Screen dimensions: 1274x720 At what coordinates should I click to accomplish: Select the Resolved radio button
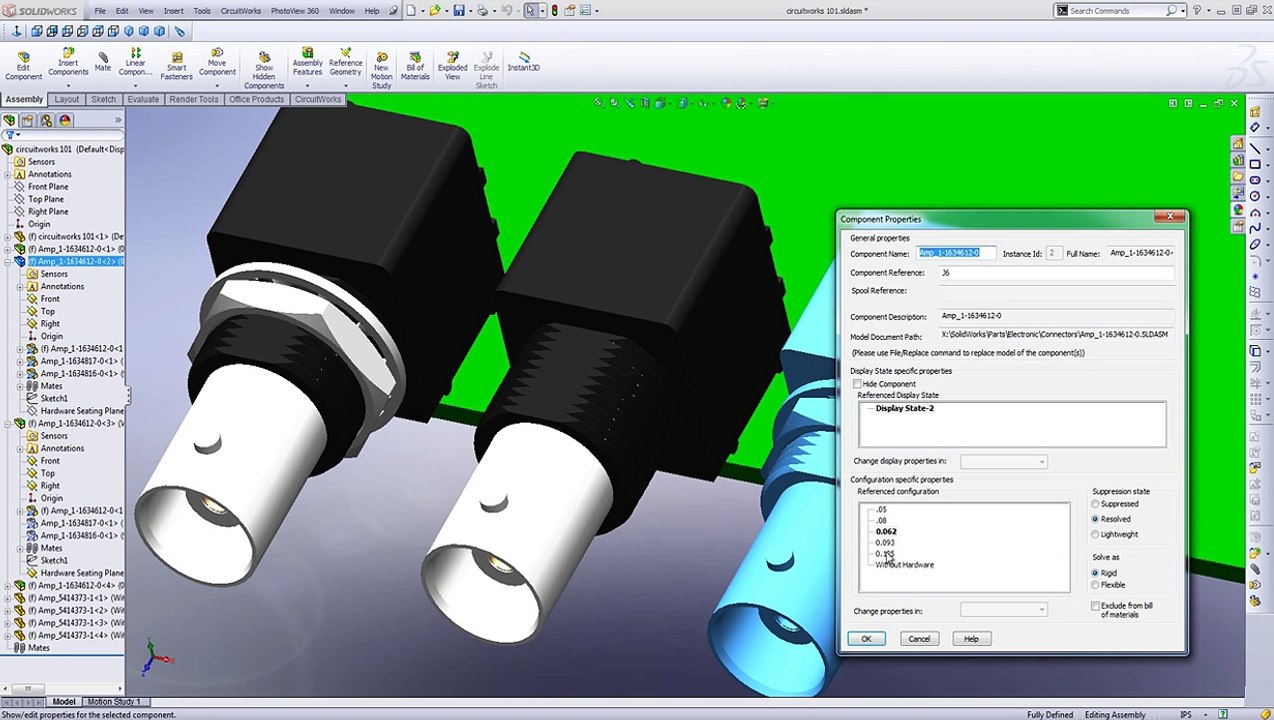pos(1096,519)
